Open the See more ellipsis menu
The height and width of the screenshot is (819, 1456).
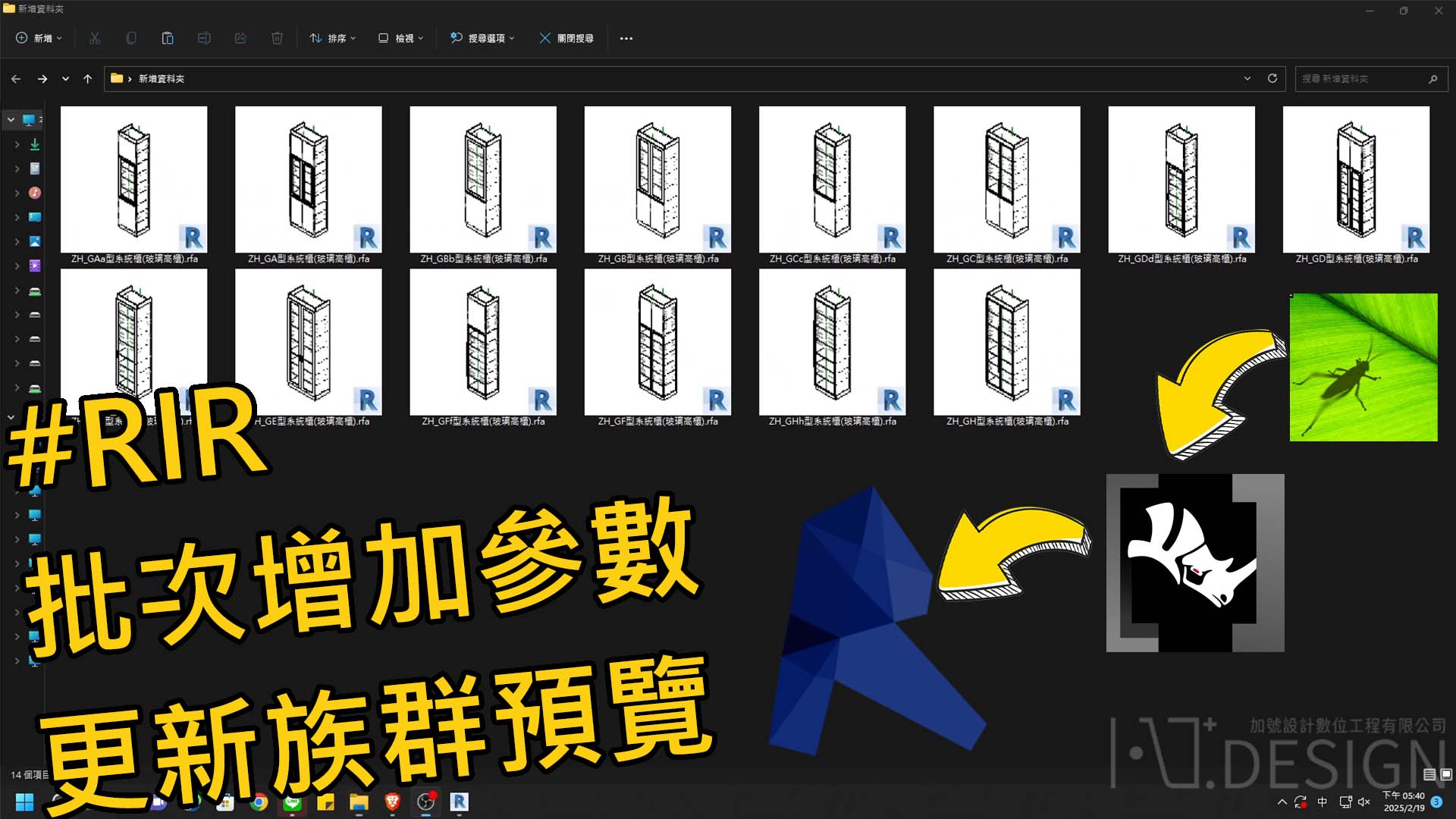coord(626,38)
